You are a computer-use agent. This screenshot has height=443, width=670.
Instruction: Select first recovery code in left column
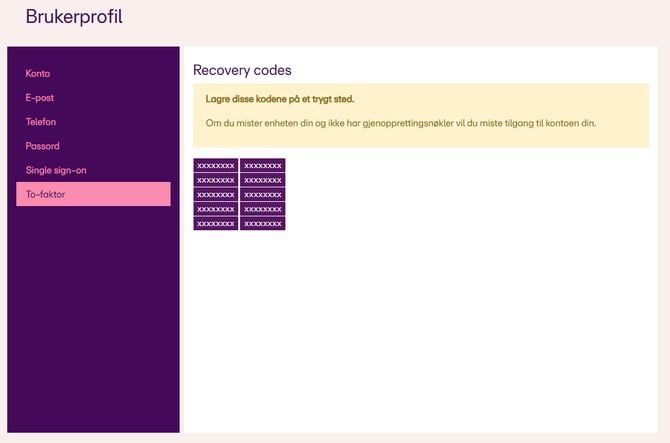215,165
